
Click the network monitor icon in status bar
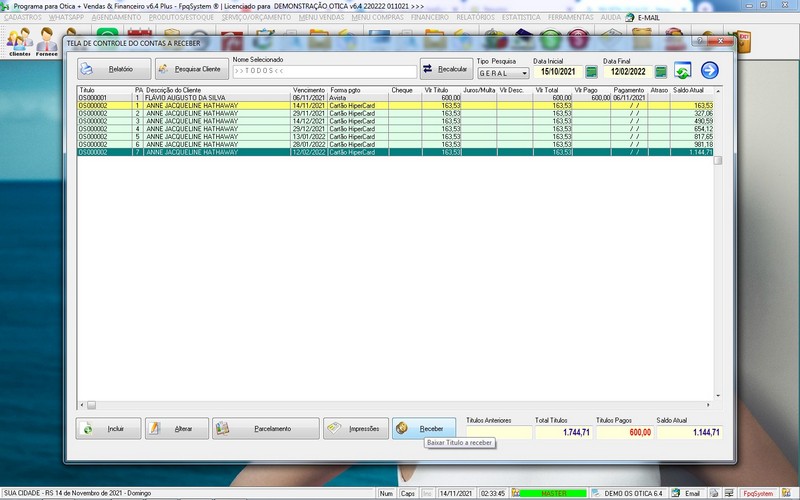pos(729,493)
